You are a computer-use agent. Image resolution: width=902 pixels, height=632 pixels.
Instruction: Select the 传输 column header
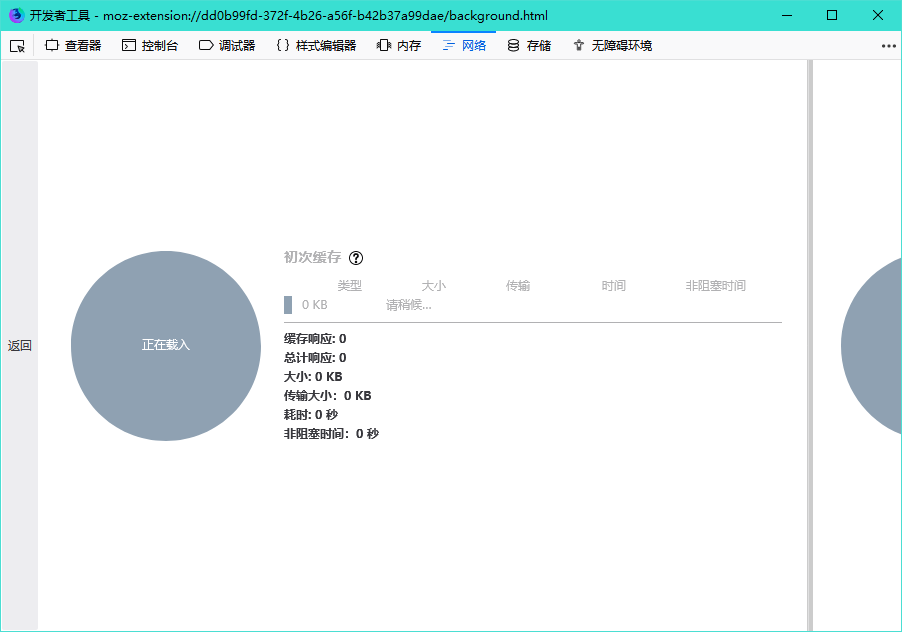point(518,285)
